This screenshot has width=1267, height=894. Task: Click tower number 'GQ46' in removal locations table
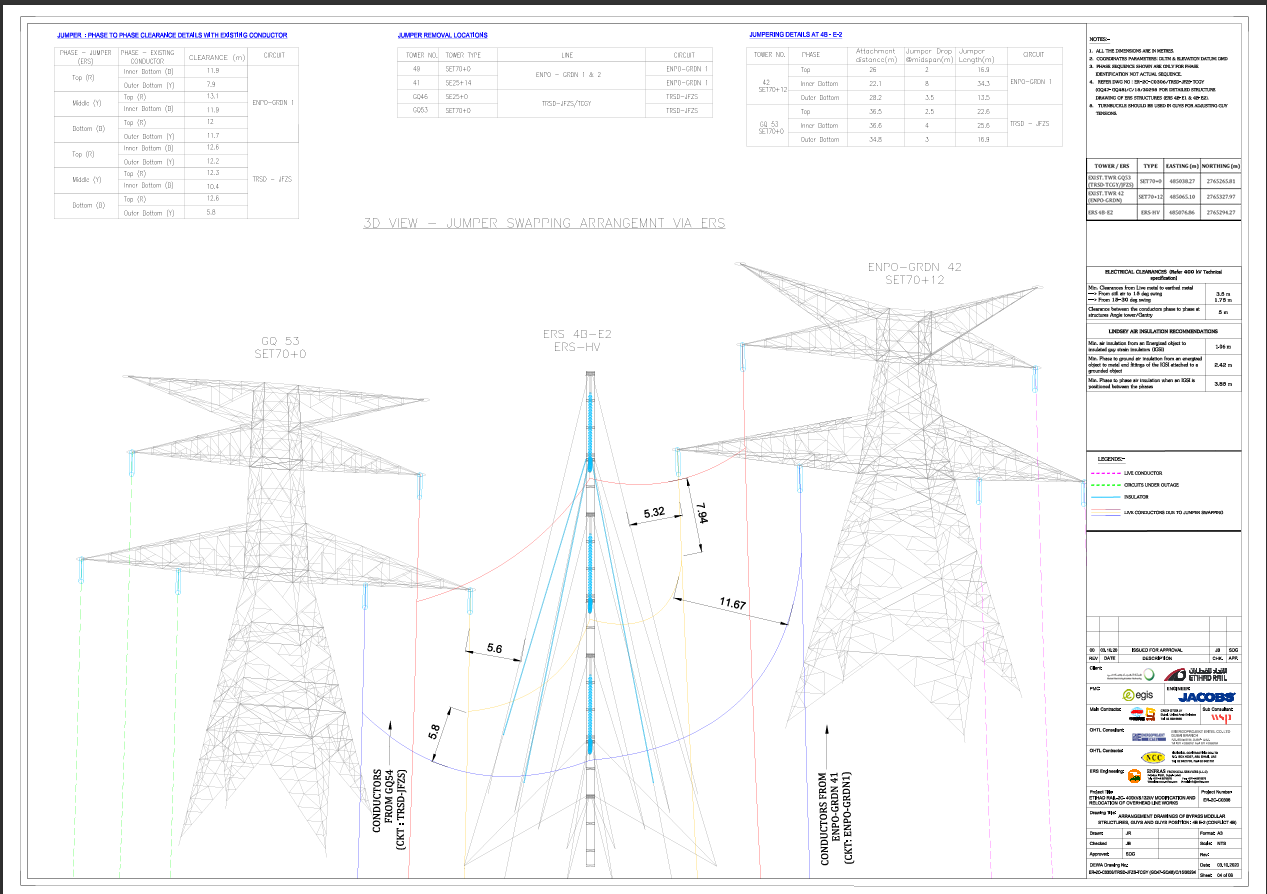click(x=421, y=96)
